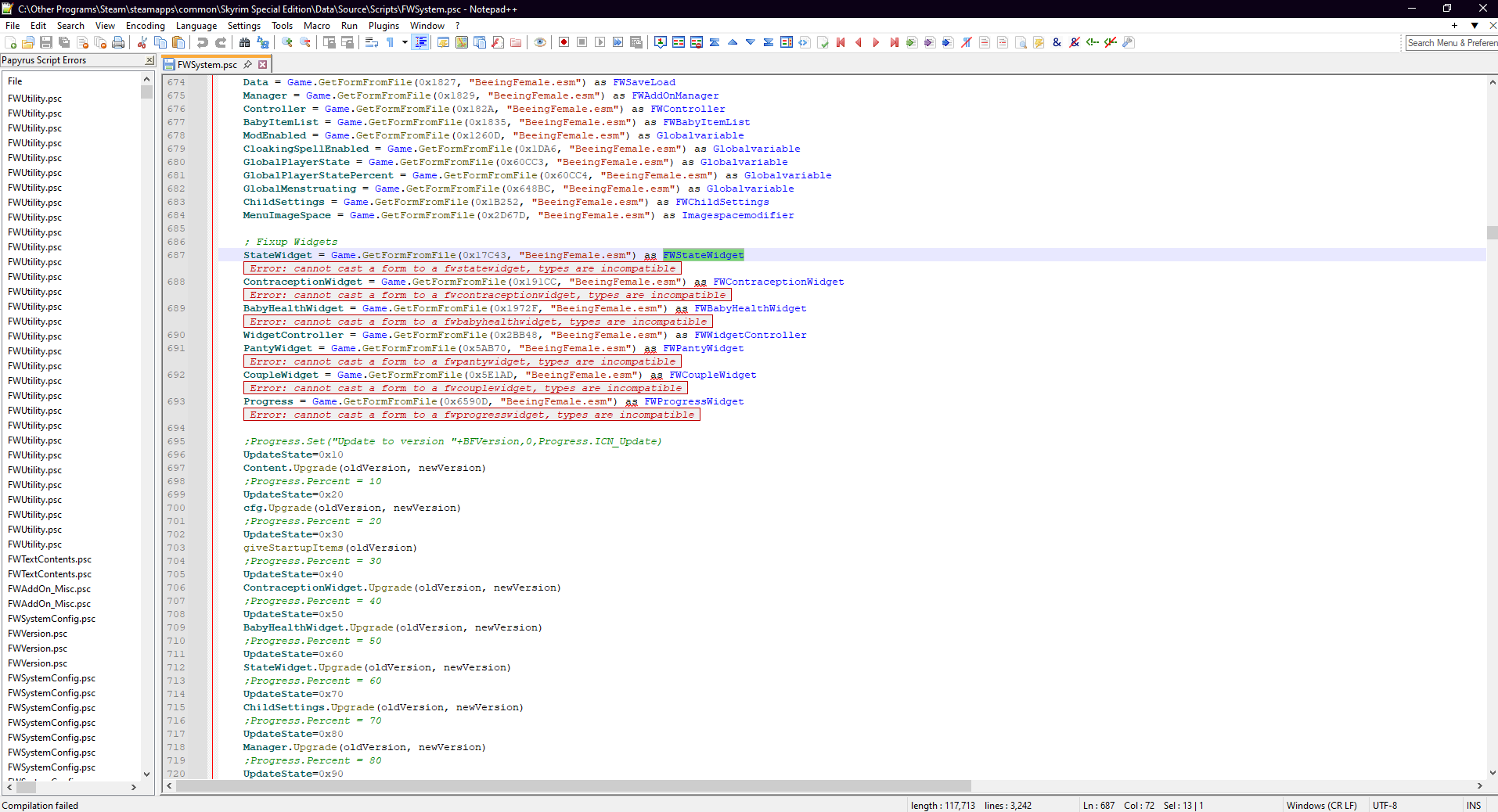Run macro multiple times fast-forward icon
Viewport: 1498px width, 812px height.
pyautogui.click(x=618, y=42)
